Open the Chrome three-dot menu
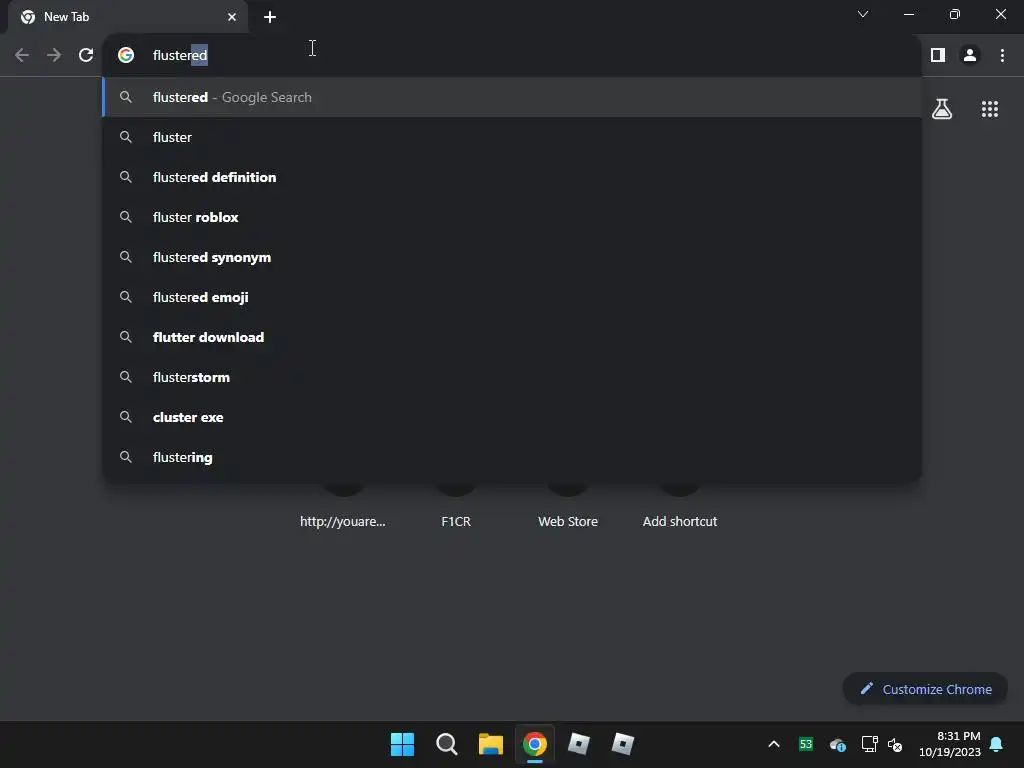This screenshot has width=1024, height=768. (x=1002, y=55)
